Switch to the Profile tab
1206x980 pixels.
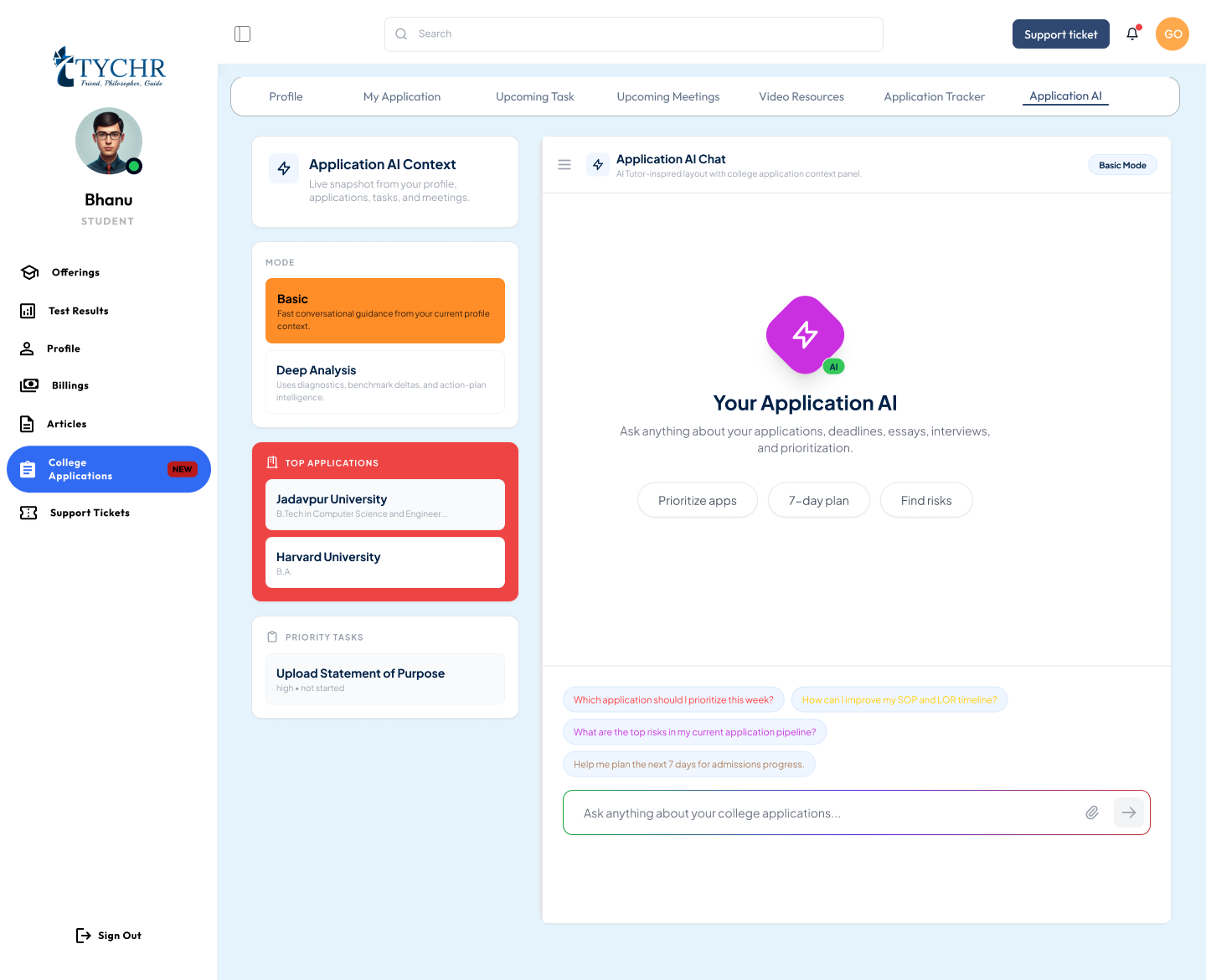click(x=286, y=96)
